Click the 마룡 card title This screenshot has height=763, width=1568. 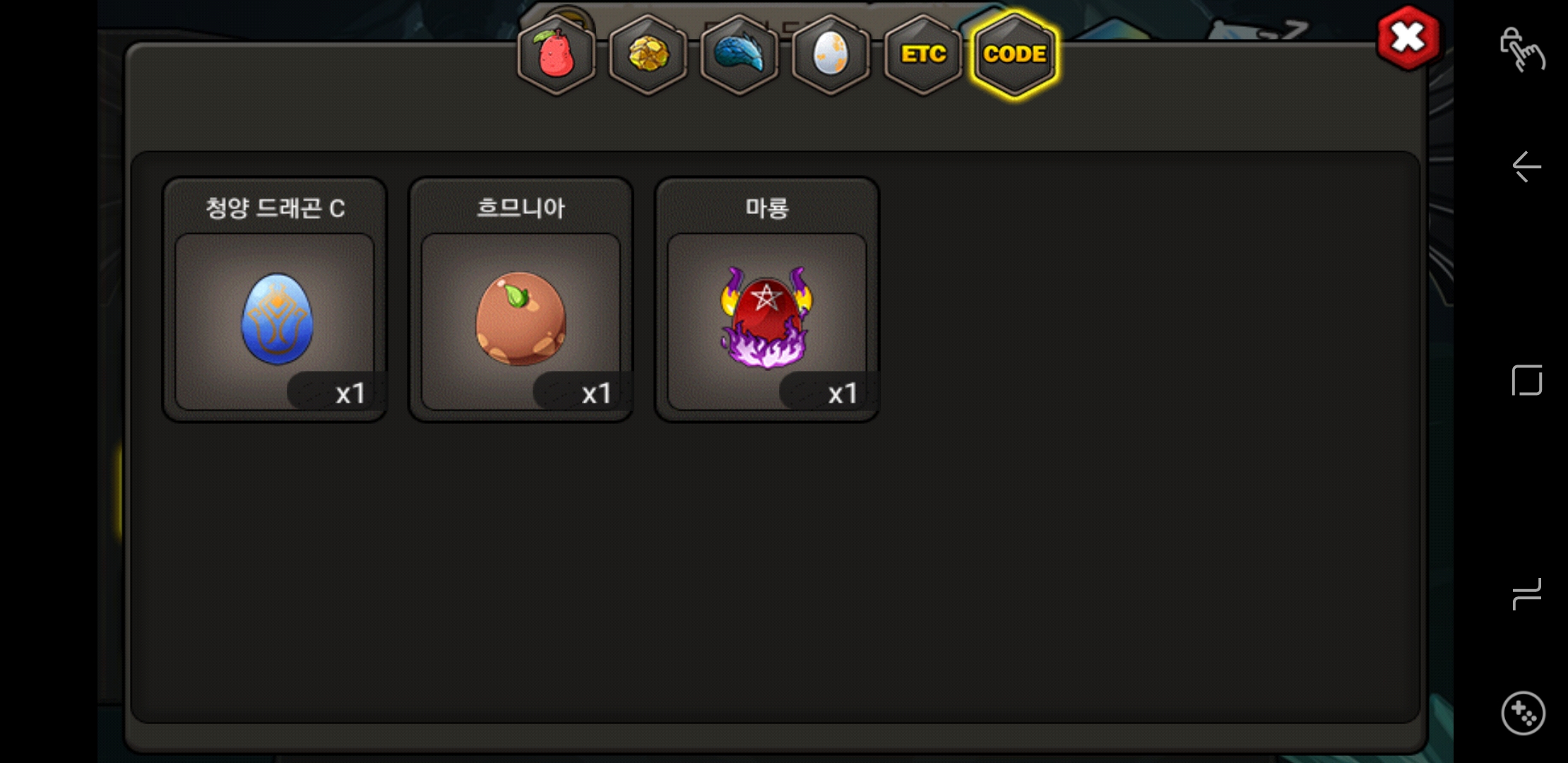(x=767, y=208)
